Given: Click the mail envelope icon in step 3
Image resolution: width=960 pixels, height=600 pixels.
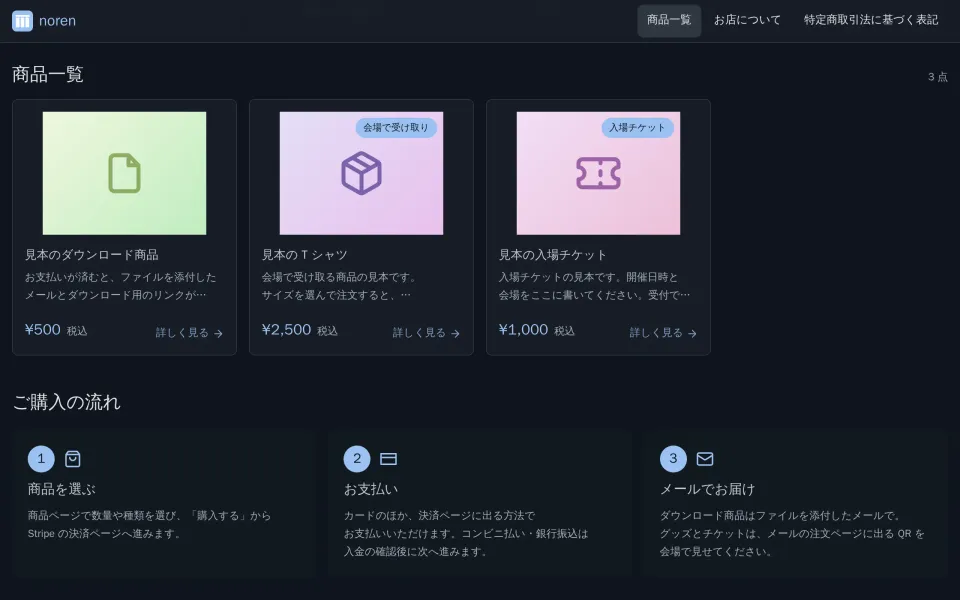Looking at the screenshot, I should point(705,459).
